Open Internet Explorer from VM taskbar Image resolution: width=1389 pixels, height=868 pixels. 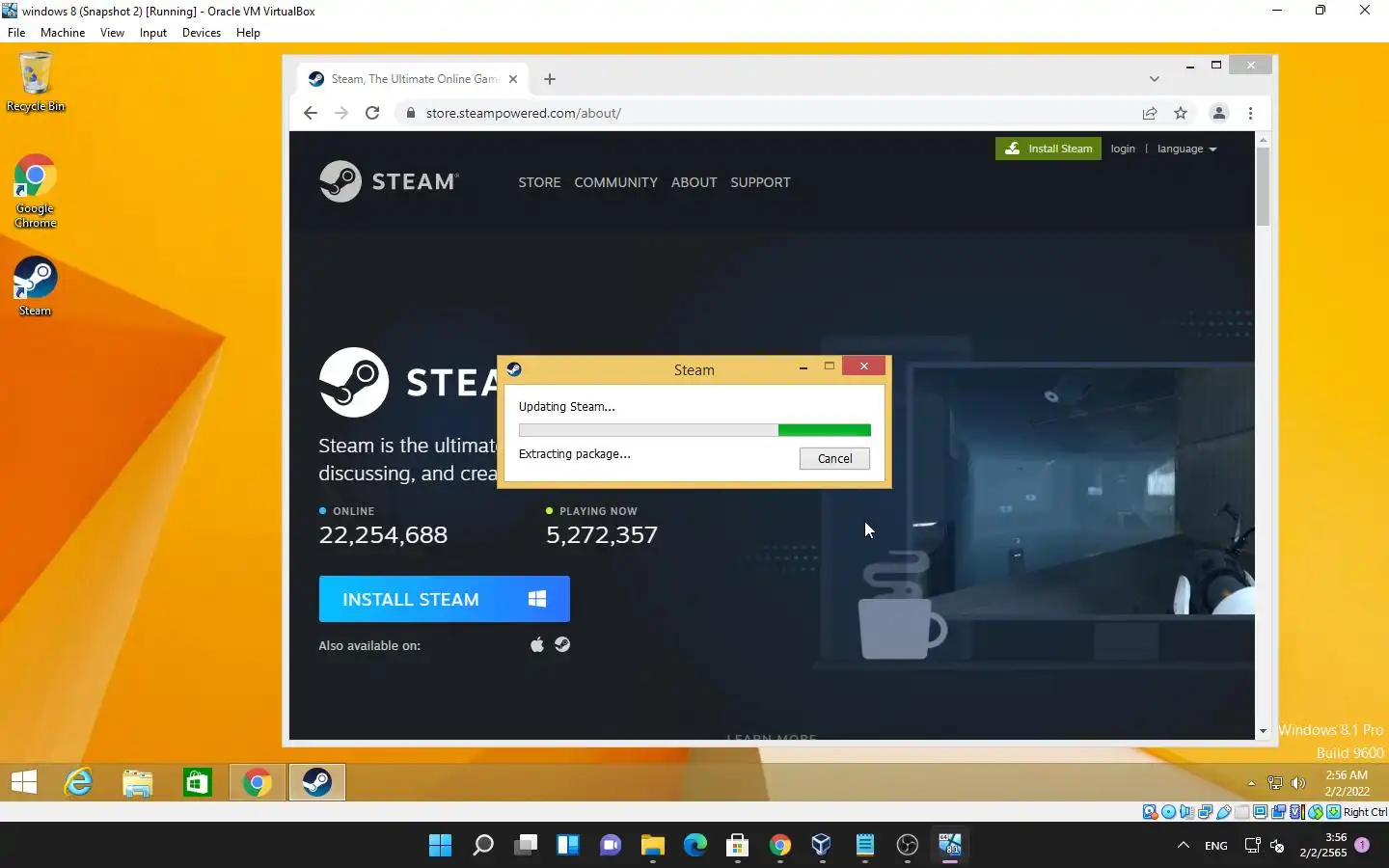pos(78,782)
